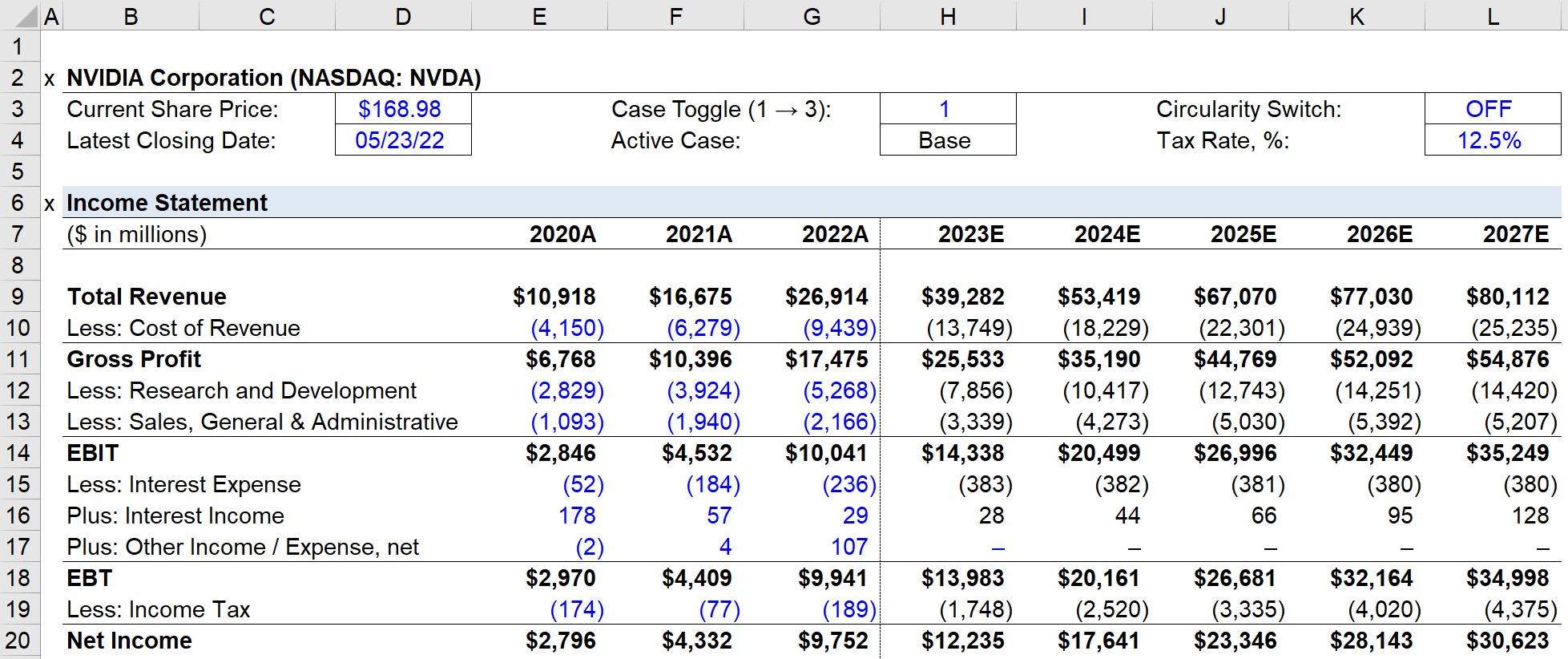Click the Circularity Switch cell showing OFF

click(1493, 109)
